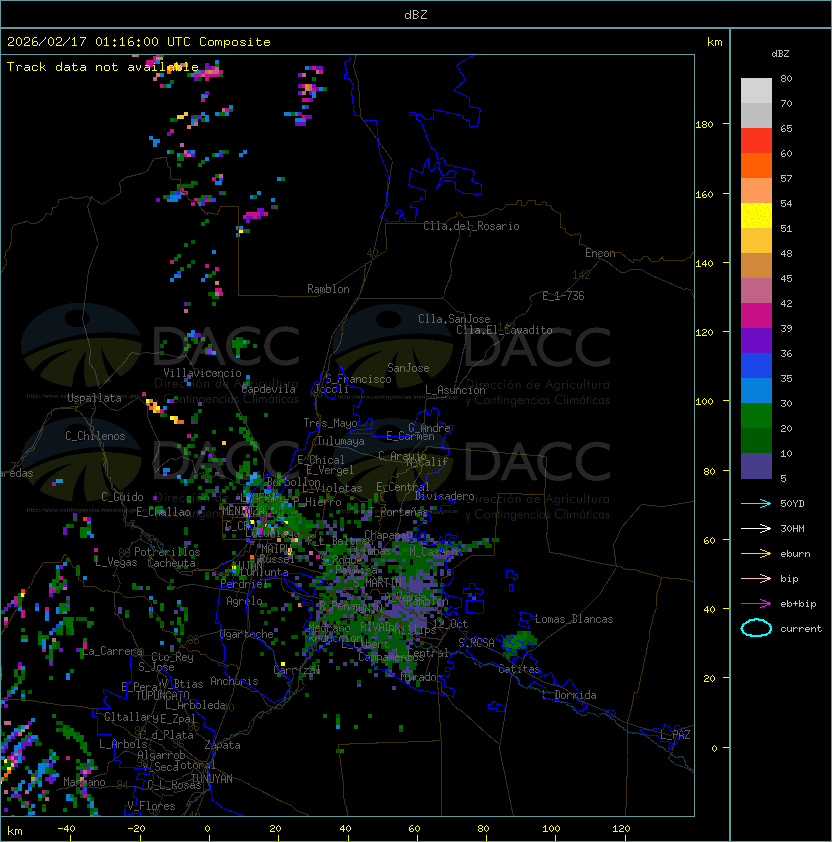832x842 pixels.
Task: Click the 'E_1-736' map label
Action: click(x=563, y=296)
